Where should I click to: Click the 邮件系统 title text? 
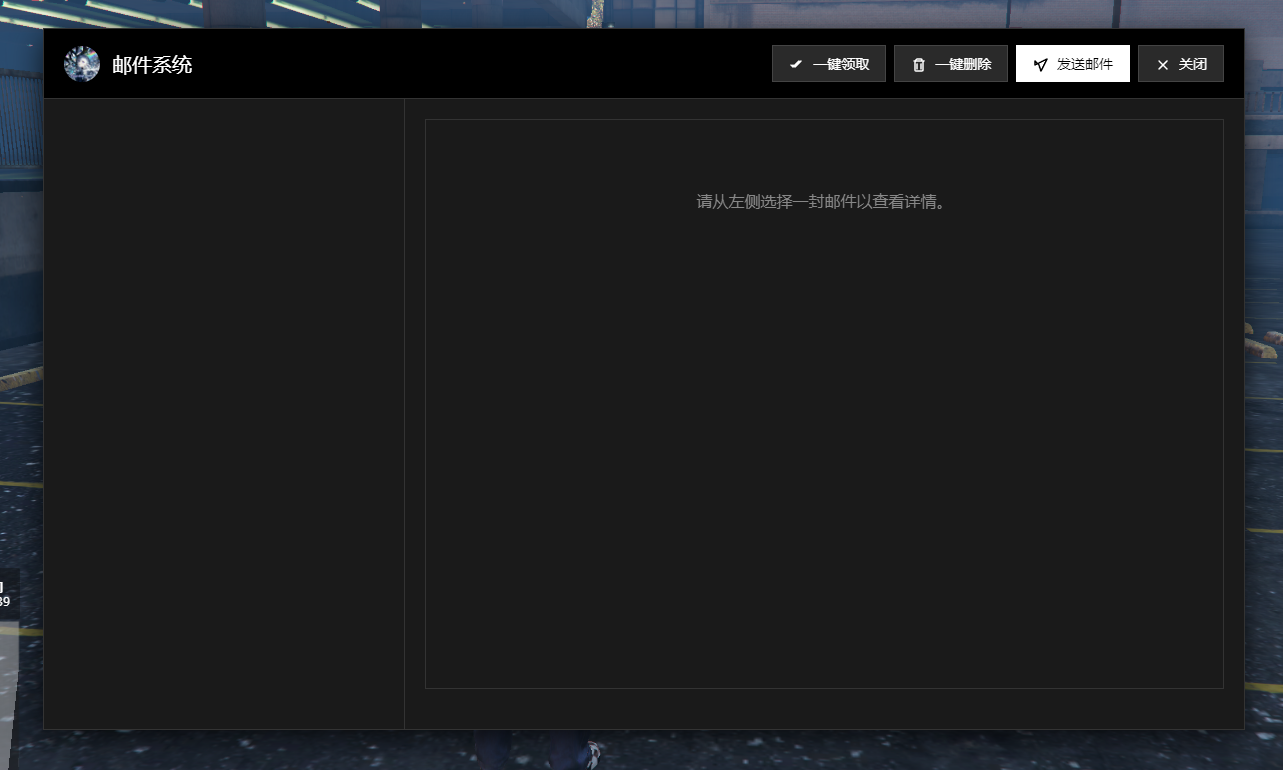tap(152, 65)
